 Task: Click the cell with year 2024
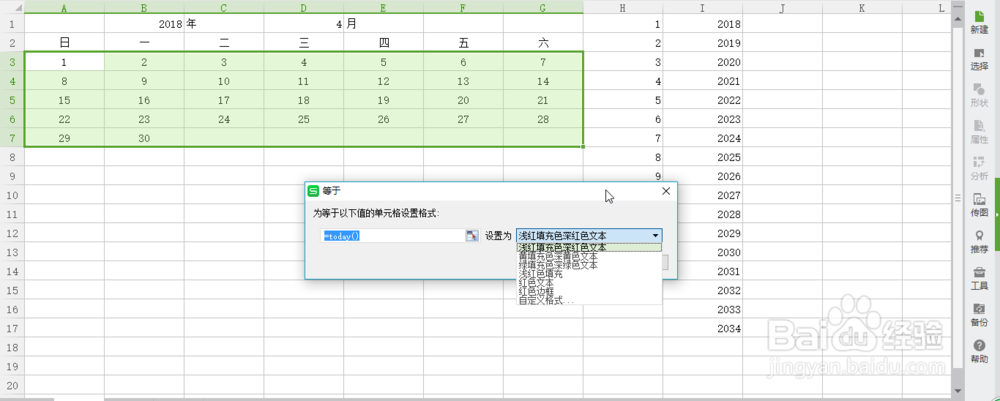point(703,138)
